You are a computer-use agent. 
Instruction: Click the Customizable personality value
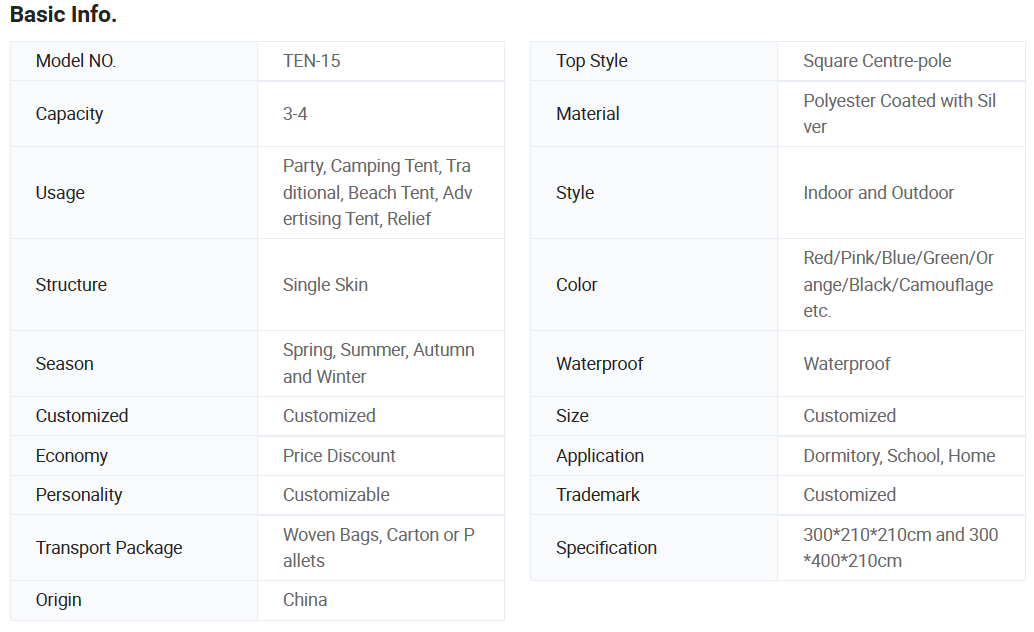click(x=336, y=495)
